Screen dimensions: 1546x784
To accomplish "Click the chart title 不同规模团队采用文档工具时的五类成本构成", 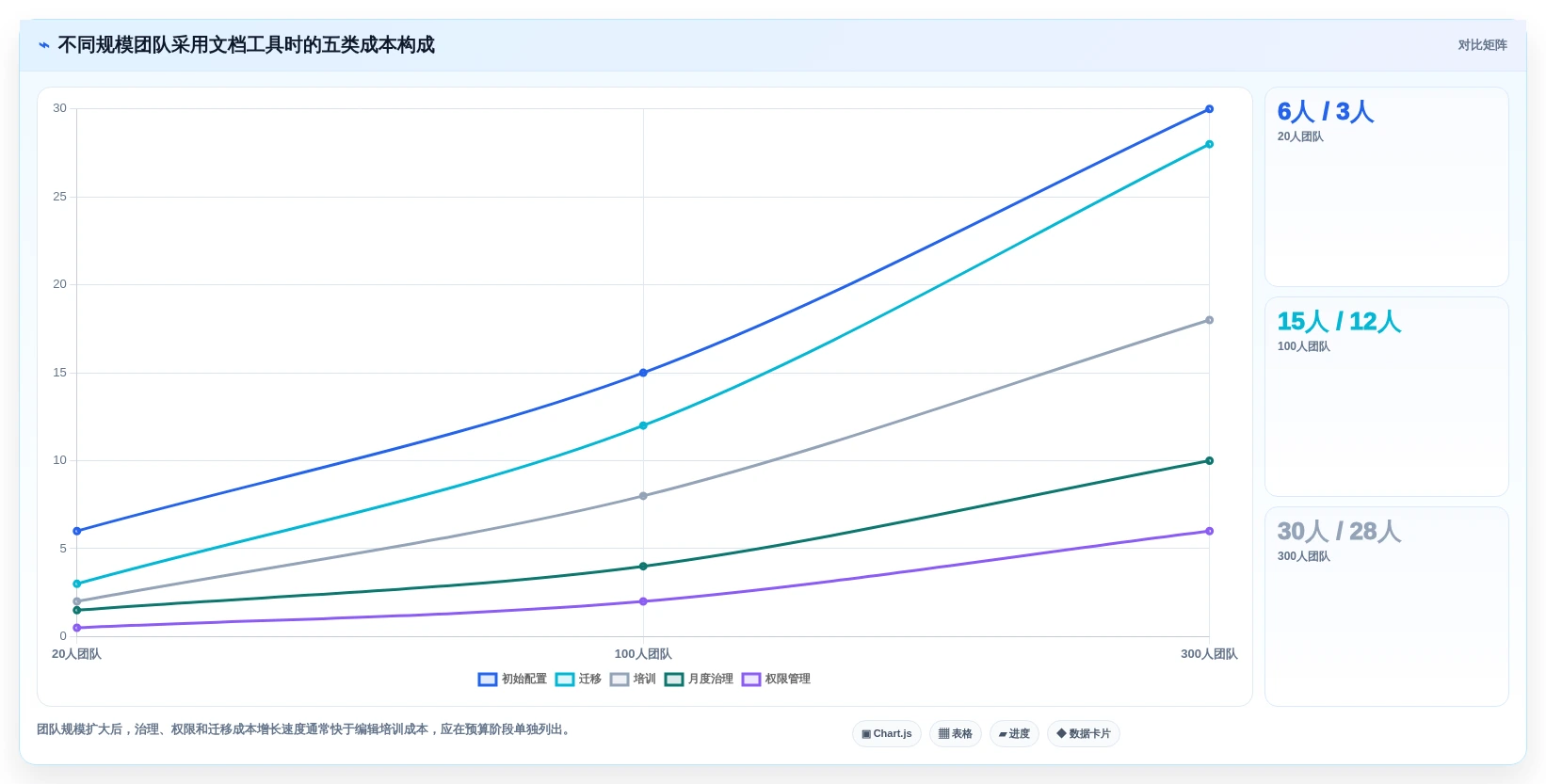I will point(246,45).
